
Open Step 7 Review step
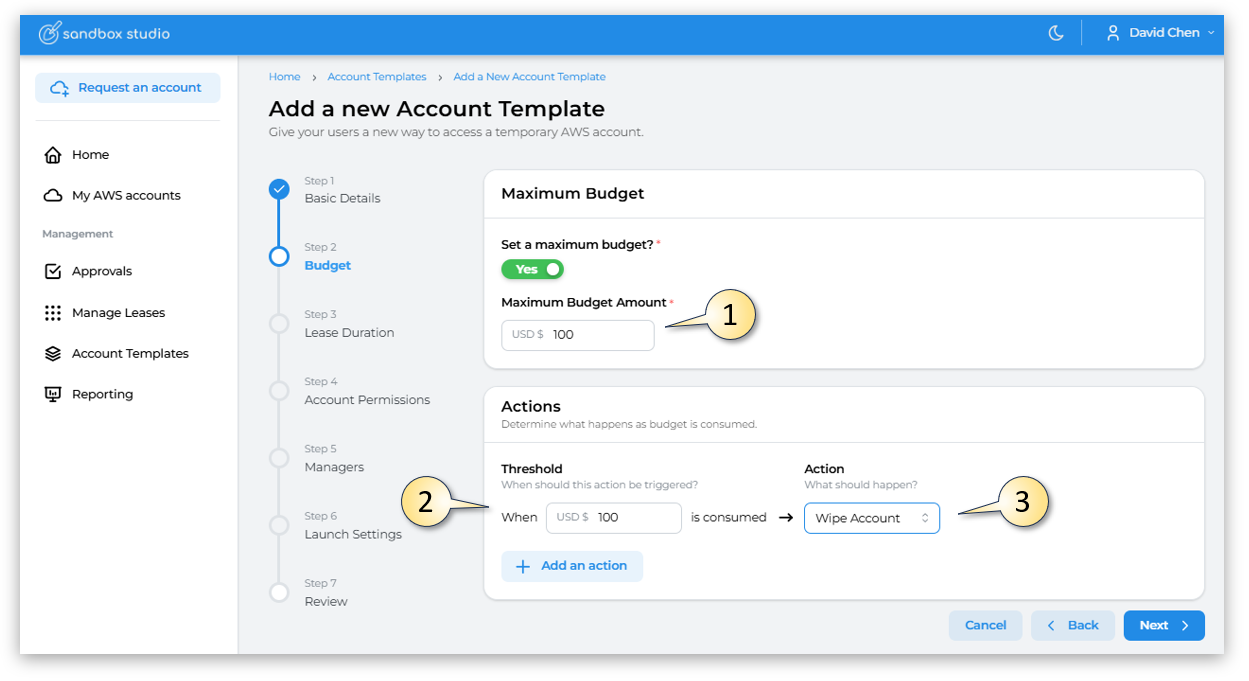tap(326, 601)
